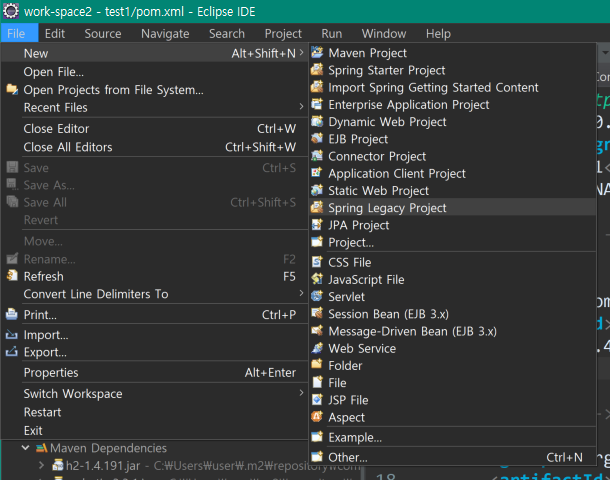Open the Source menu
The width and height of the screenshot is (610, 480).
pyautogui.click(x=103, y=33)
